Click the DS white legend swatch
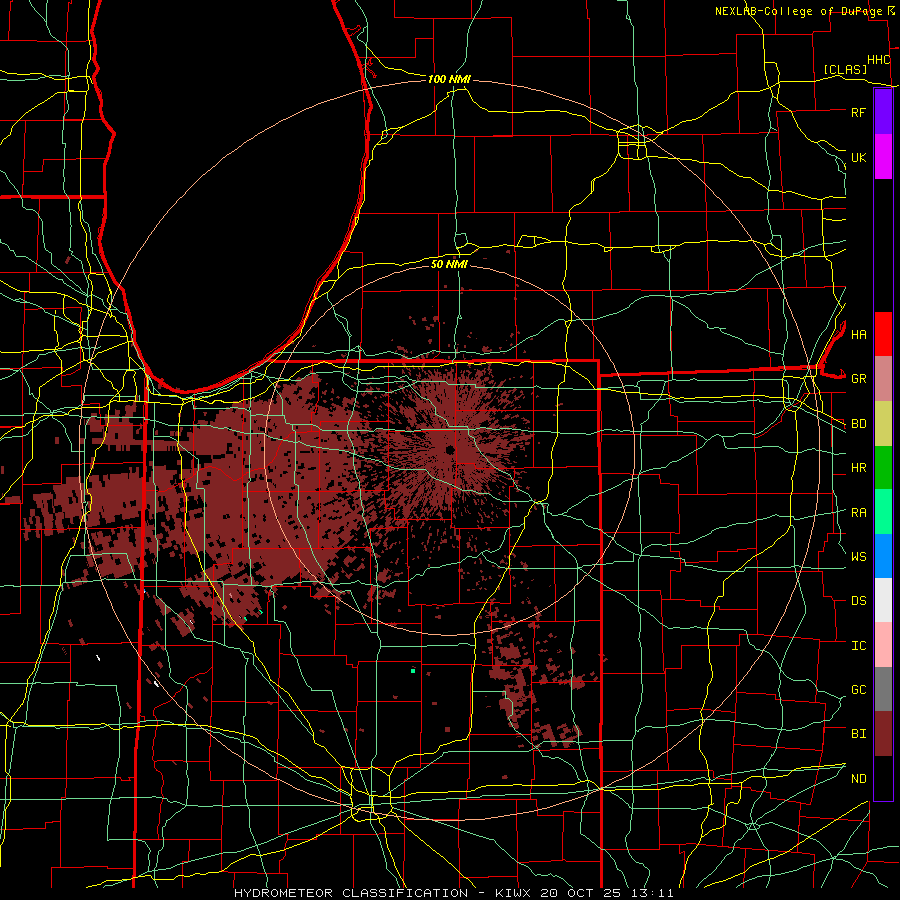 [x=883, y=600]
